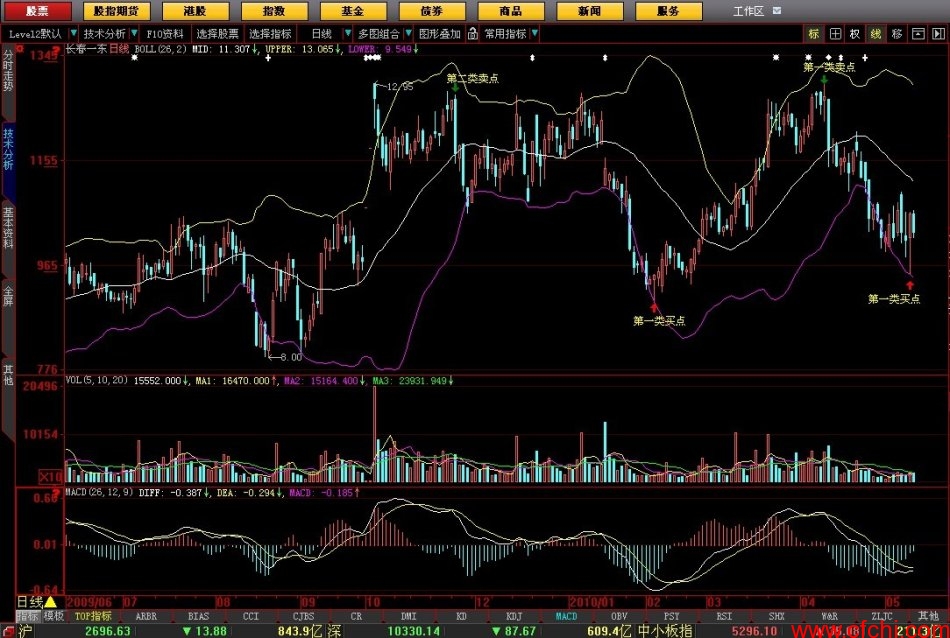Click the 图形叠加 button
The image size is (950, 638).
[440, 34]
